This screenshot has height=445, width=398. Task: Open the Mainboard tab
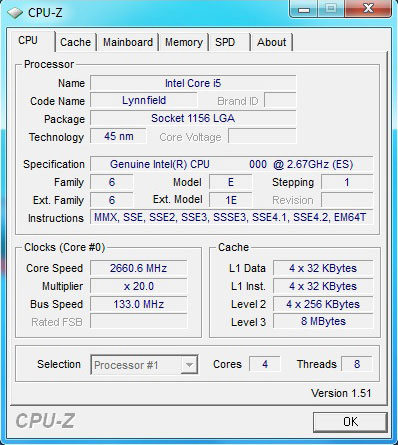[128, 42]
